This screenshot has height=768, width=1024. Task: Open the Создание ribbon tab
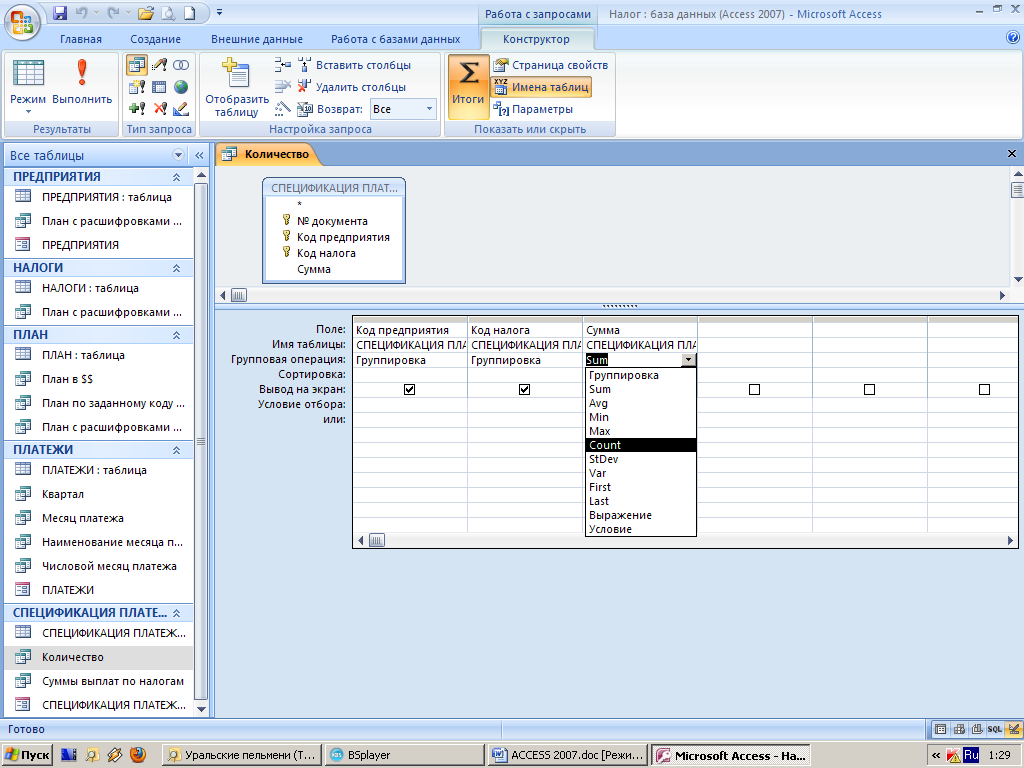coord(155,39)
